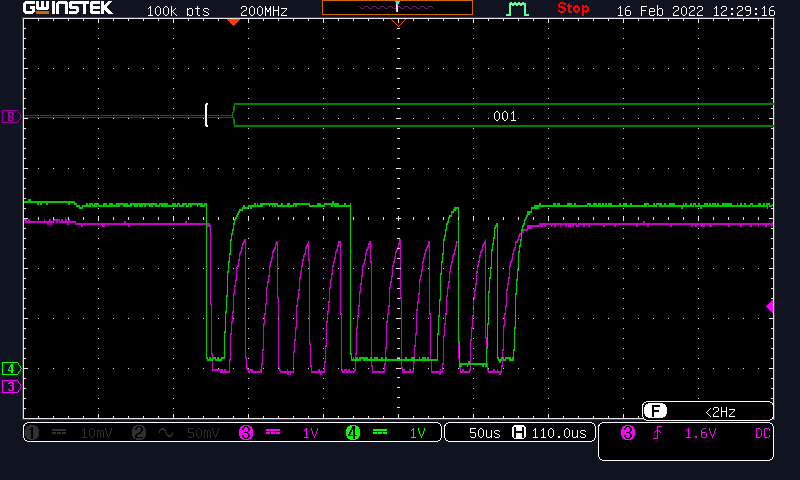
Task: Click the 200MHz sample rate readout
Action: pos(264,11)
